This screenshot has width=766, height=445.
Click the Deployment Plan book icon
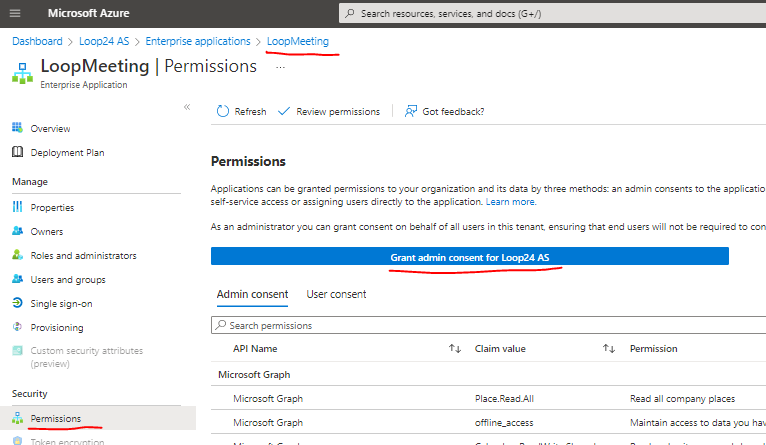click(18, 152)
